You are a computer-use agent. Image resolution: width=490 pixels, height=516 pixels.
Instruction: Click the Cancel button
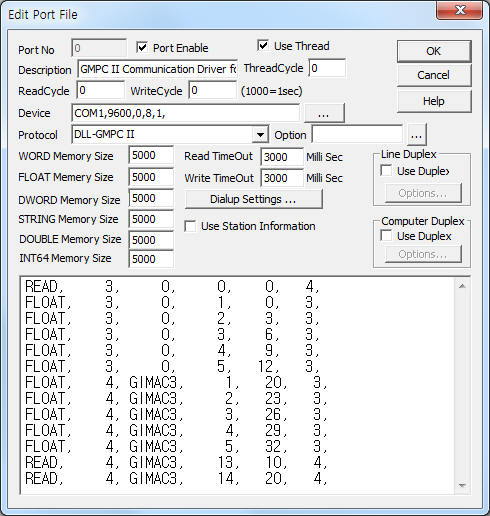[434, 75]
